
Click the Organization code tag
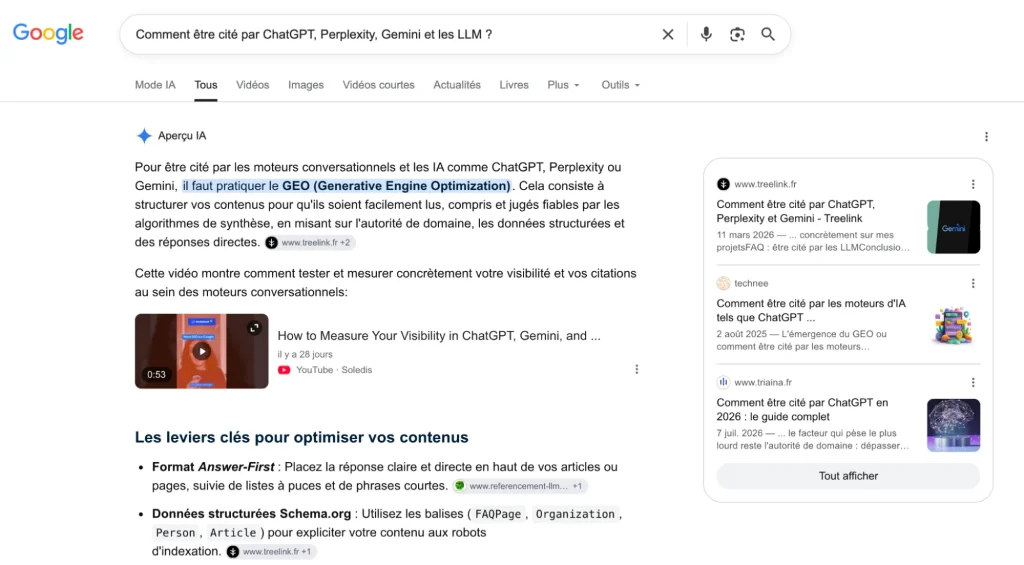[x=575, y=514]
